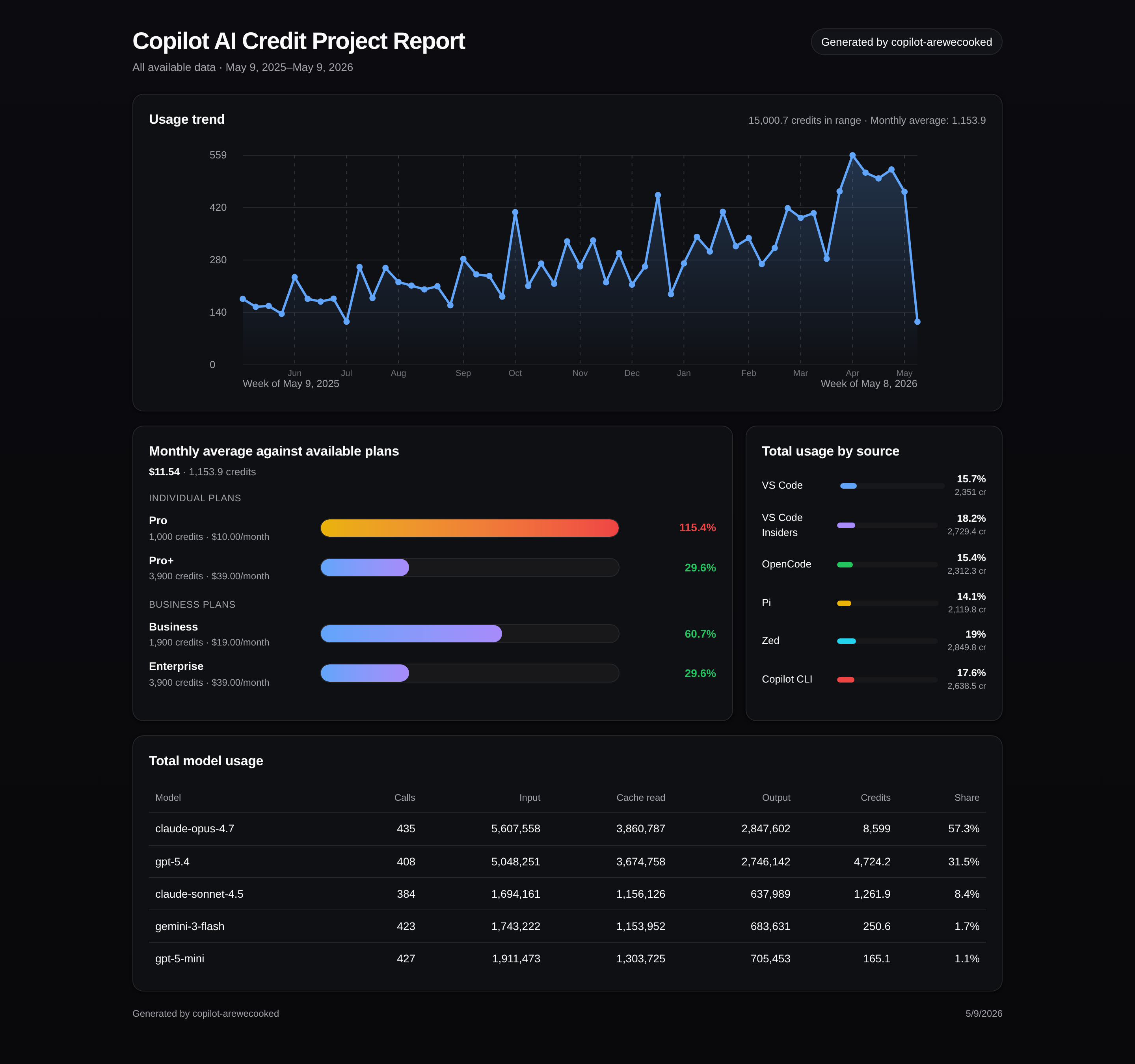Click the 'Usage trend' heading

click(187, 119)
